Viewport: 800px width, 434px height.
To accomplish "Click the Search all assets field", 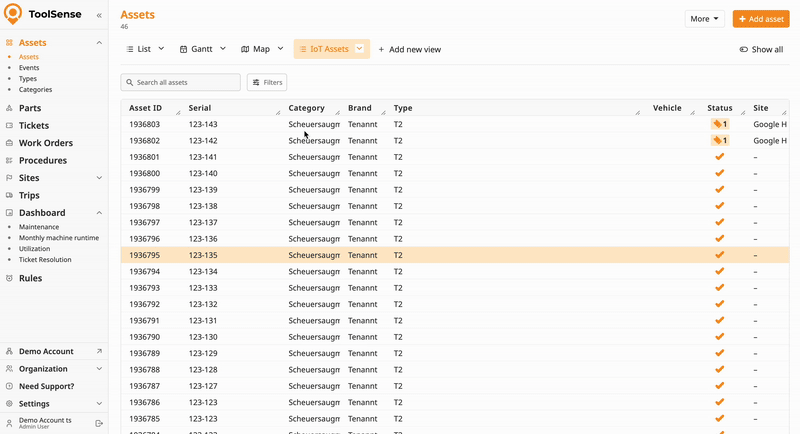I will click(181, 82).
